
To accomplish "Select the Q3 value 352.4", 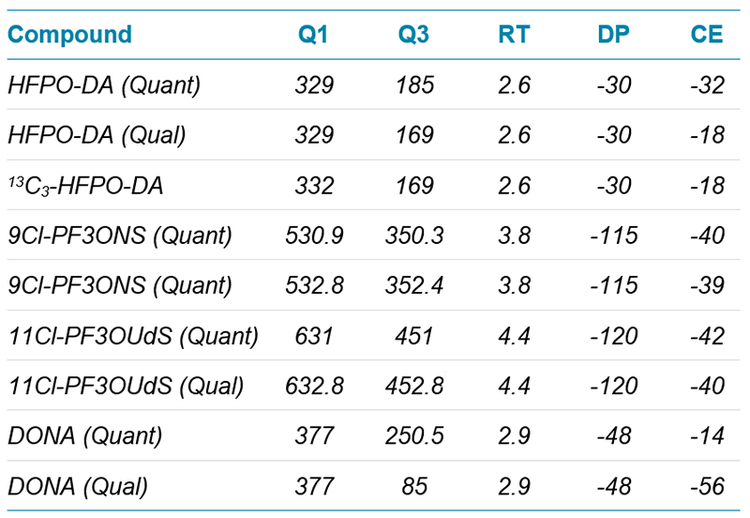I will click(413, 286).
